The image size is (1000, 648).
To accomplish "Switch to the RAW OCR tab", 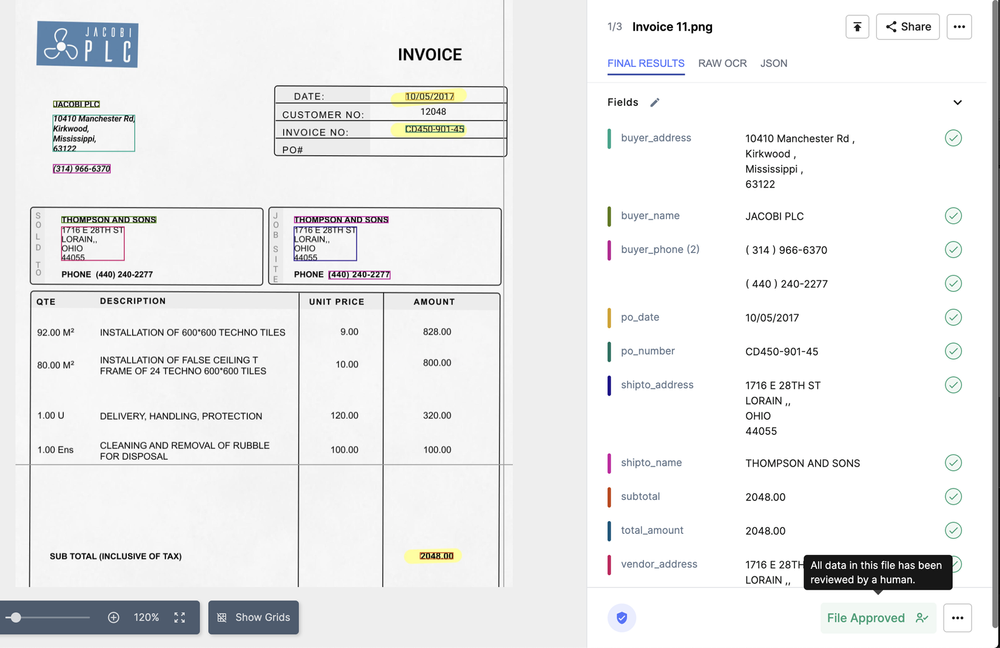I will point(722,63).
